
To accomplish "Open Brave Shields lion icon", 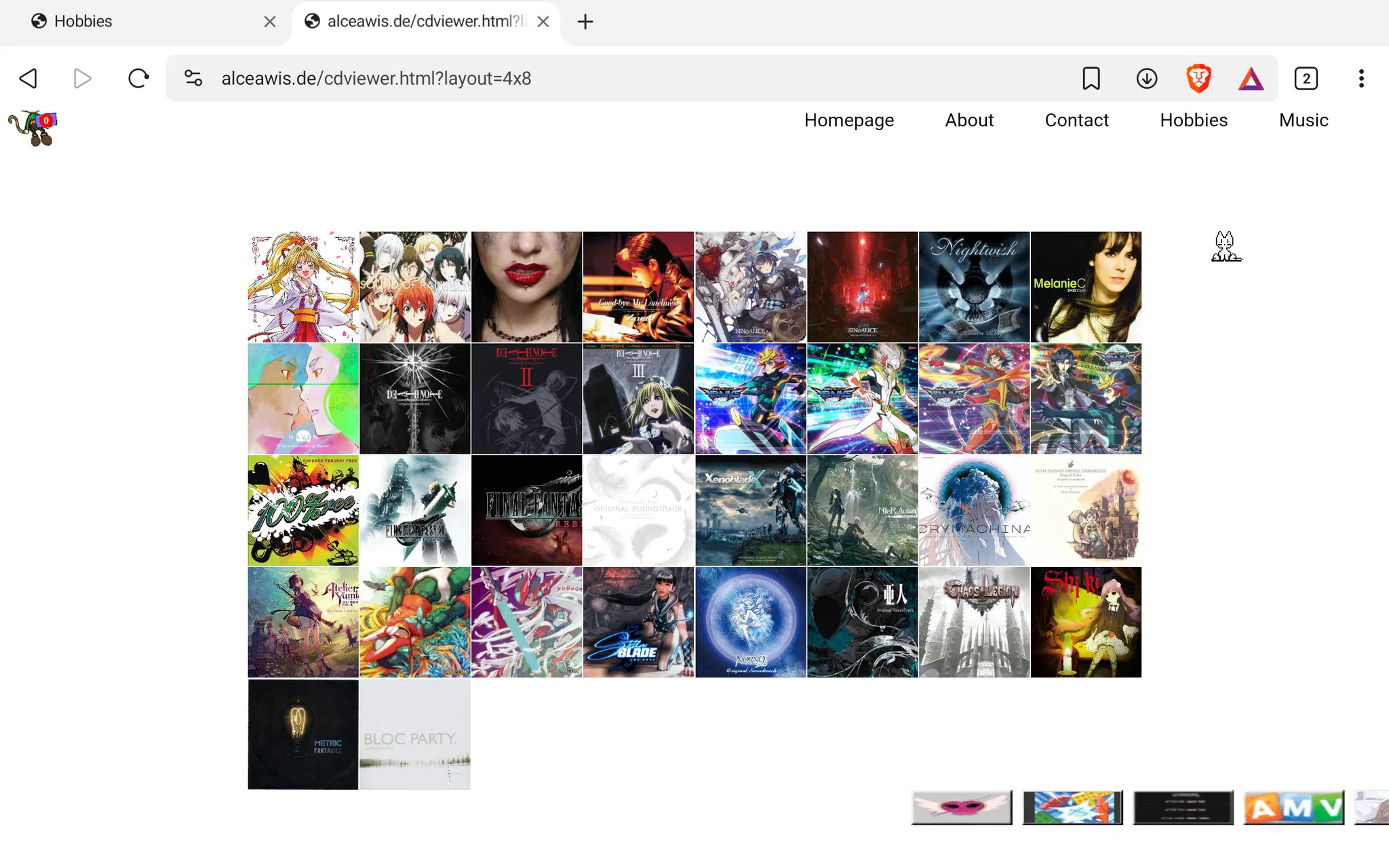I will tap(1198, 79).
